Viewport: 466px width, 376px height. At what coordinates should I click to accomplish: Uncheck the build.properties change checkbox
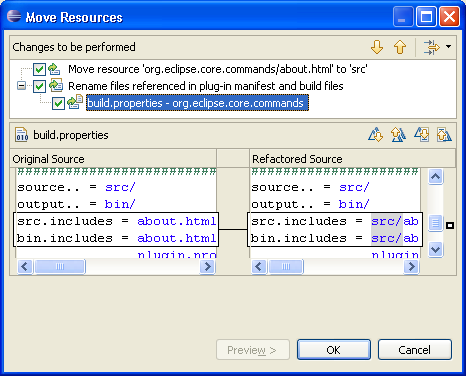pyautogui.click(x=58, y=103)
